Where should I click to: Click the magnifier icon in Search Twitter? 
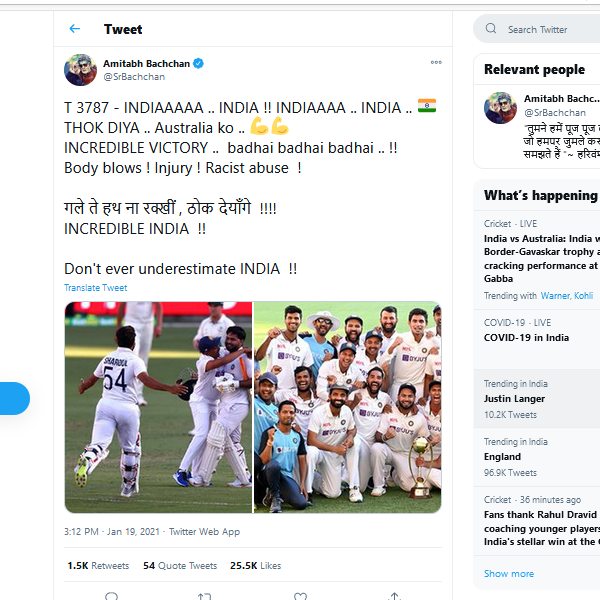(x=491, y=29)
